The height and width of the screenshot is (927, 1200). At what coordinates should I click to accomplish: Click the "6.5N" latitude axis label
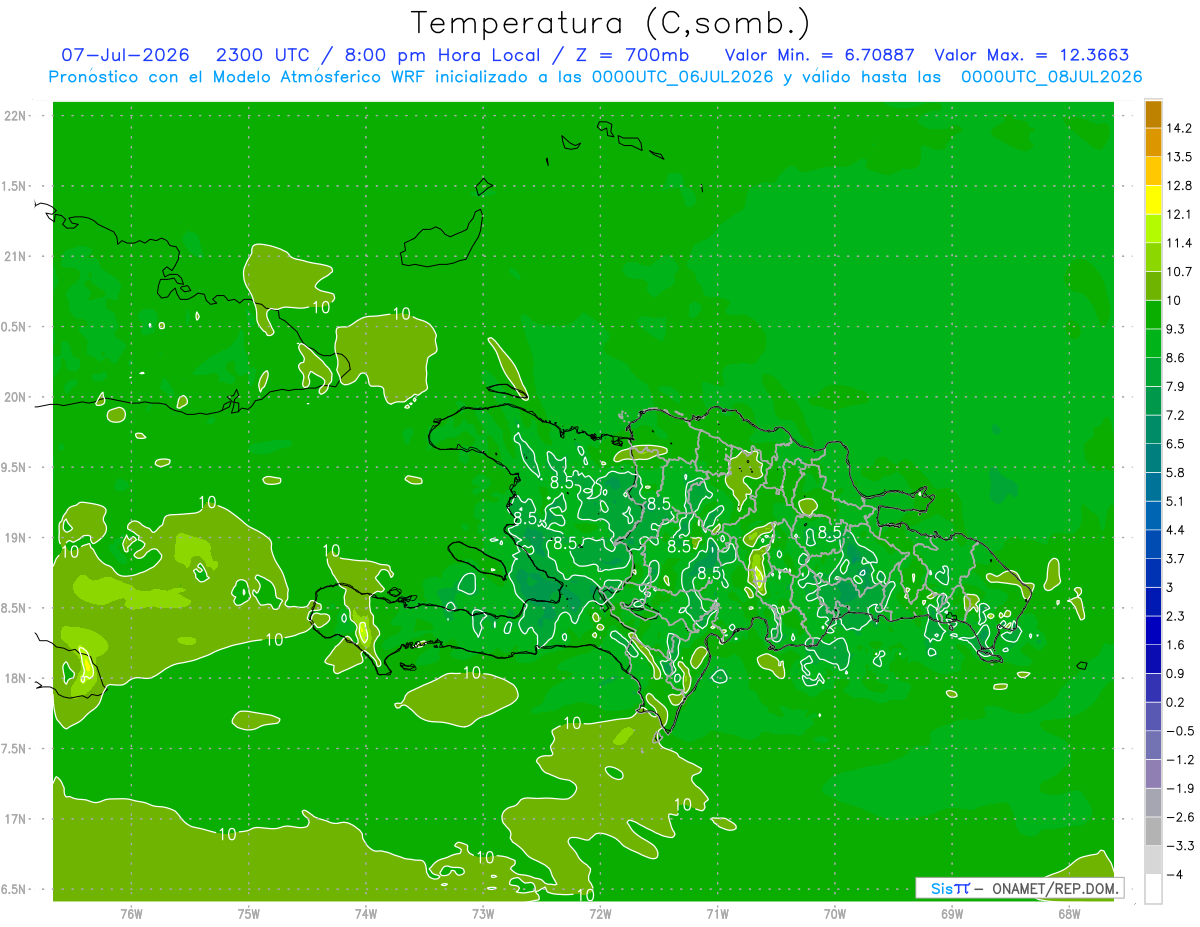coord(13,889)
